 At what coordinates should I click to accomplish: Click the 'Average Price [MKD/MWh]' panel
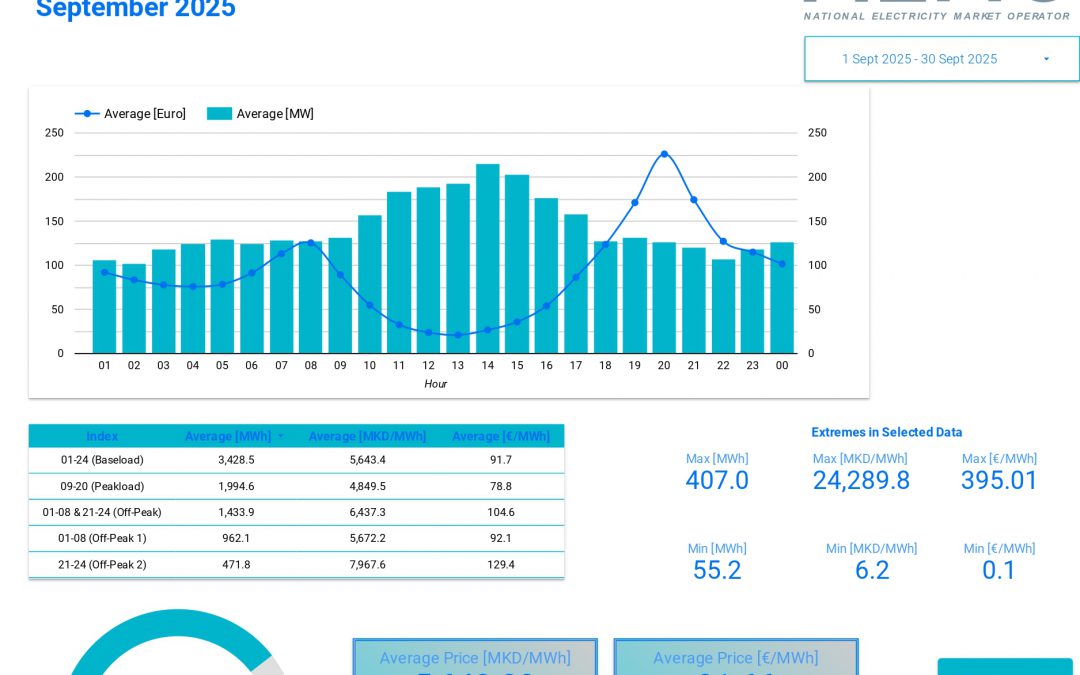coord(475,658)
